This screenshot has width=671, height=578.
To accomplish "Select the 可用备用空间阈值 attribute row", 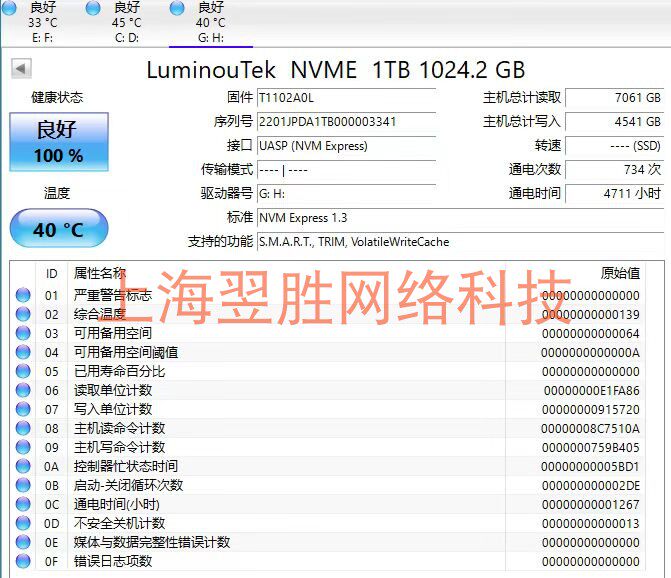I will coord(328,352).
